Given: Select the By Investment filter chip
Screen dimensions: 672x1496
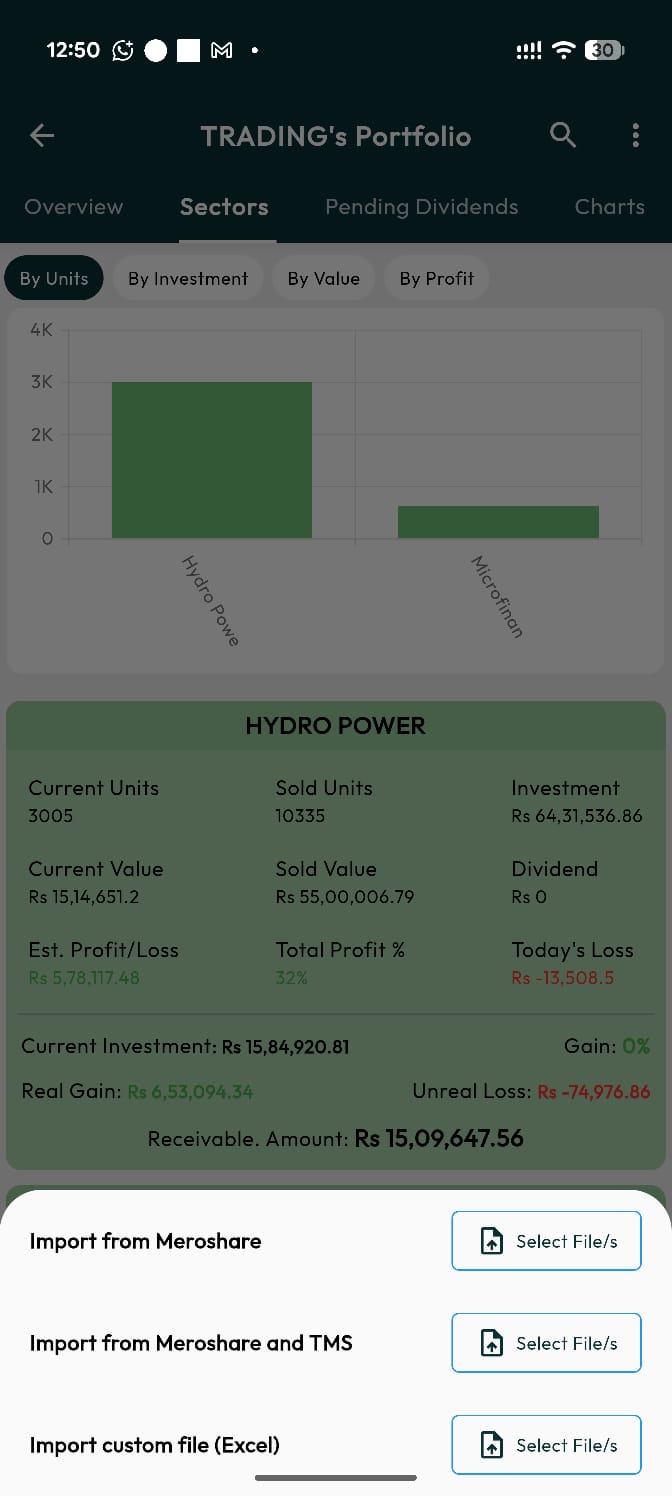Looking at the screenshot, I should [x=188, y=279].
